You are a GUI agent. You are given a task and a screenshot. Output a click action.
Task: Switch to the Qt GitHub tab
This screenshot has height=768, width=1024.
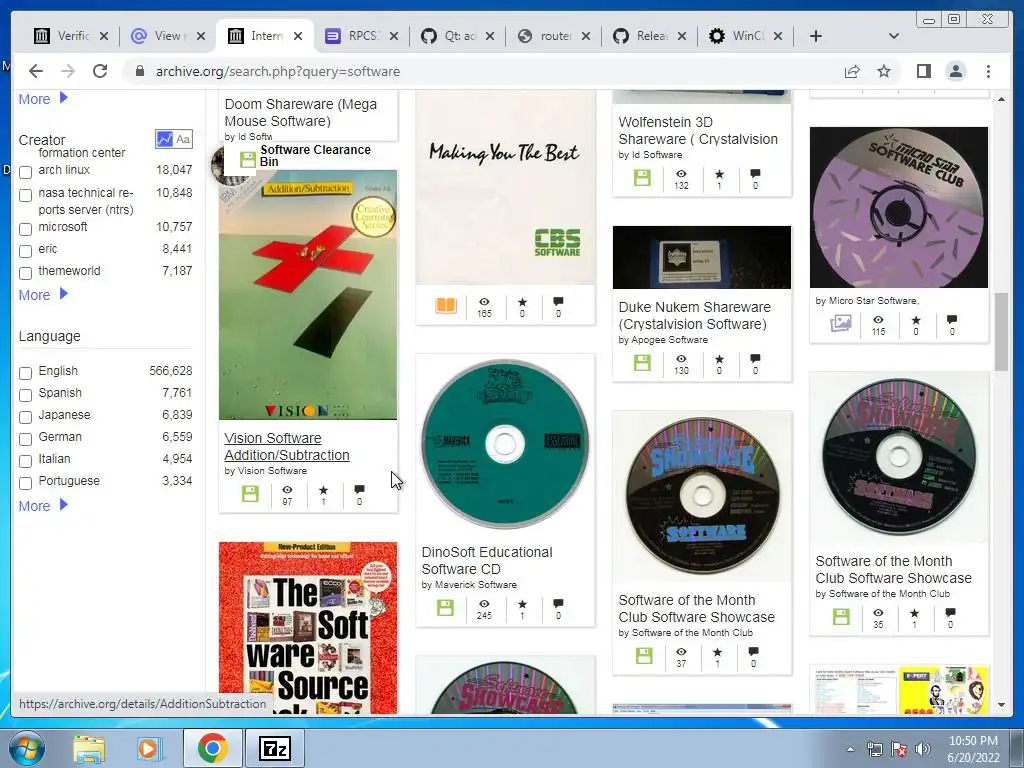click(x=457, y=36)
